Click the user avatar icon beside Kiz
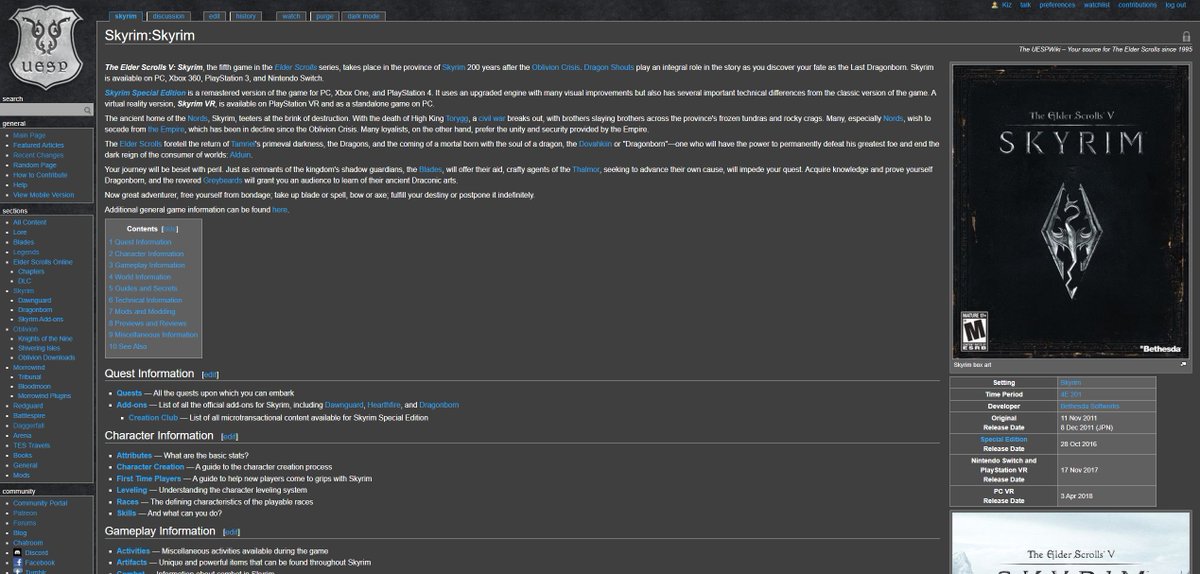Viewport: 1200px width, 574px height. [993, 5]
